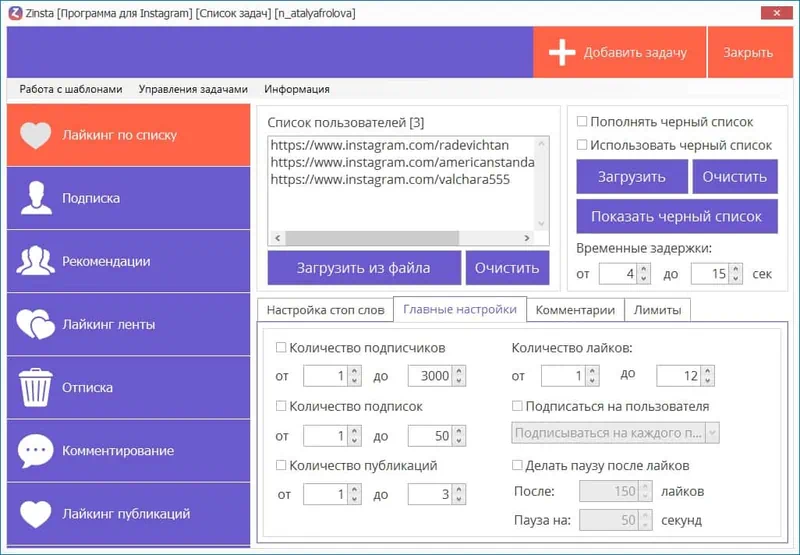The image size is (800, 555).
Task: Click the user list horizontal scrollbar thumb
Action: point(372,238)
